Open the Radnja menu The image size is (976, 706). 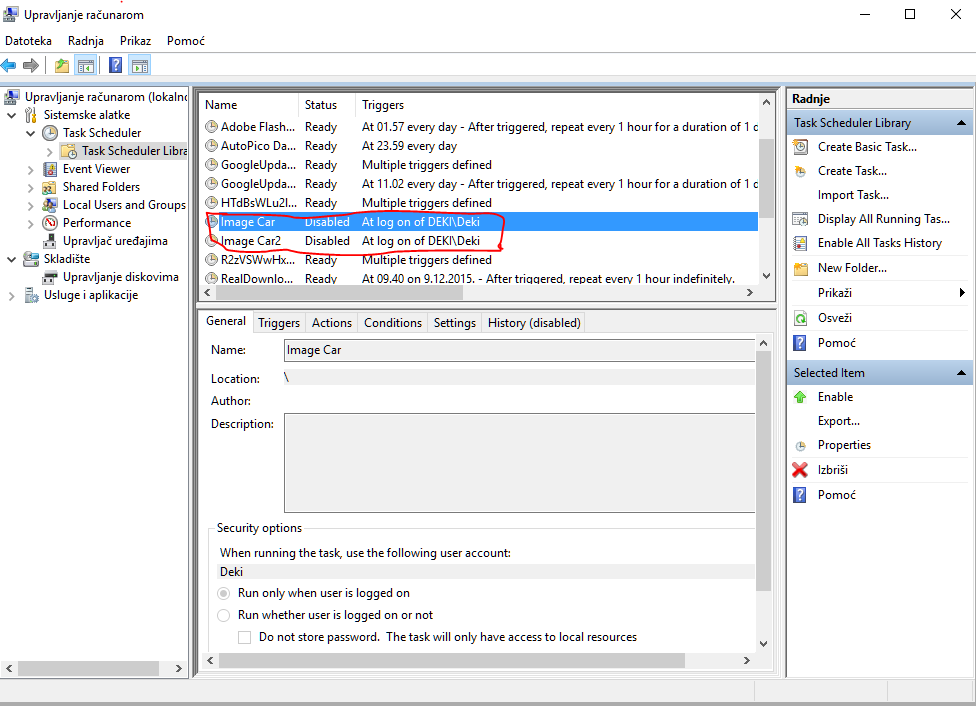[x=86, y=41]
